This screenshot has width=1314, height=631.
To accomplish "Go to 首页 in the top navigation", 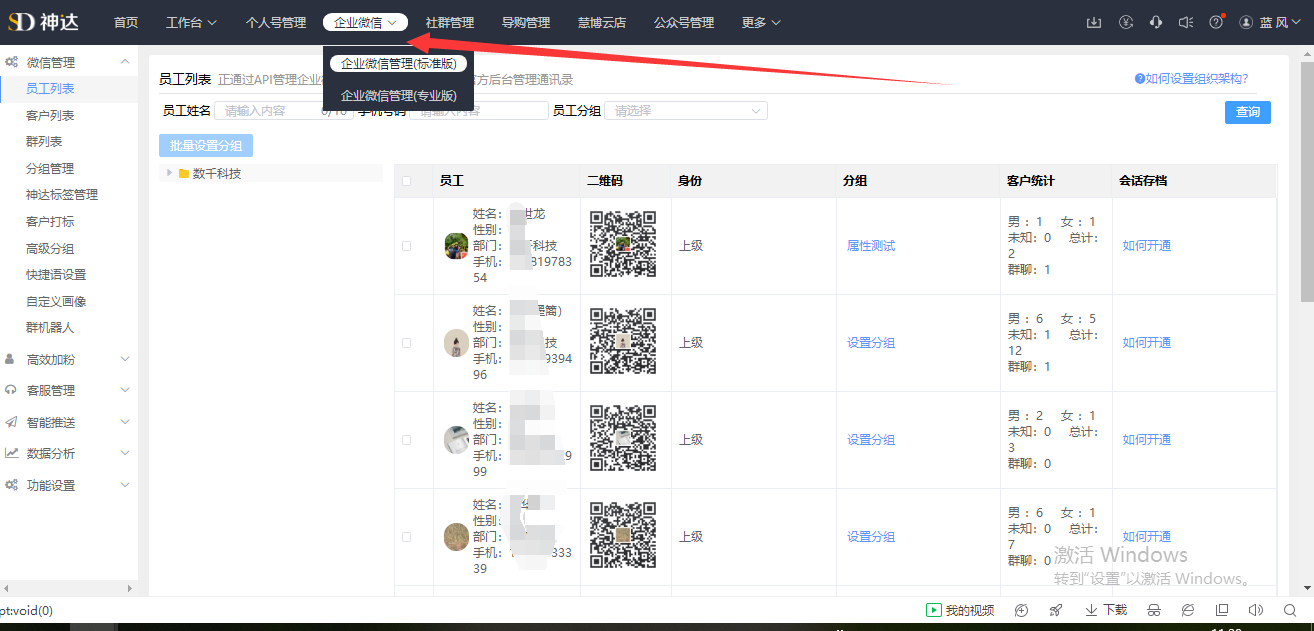I will [x=126, y=22].
